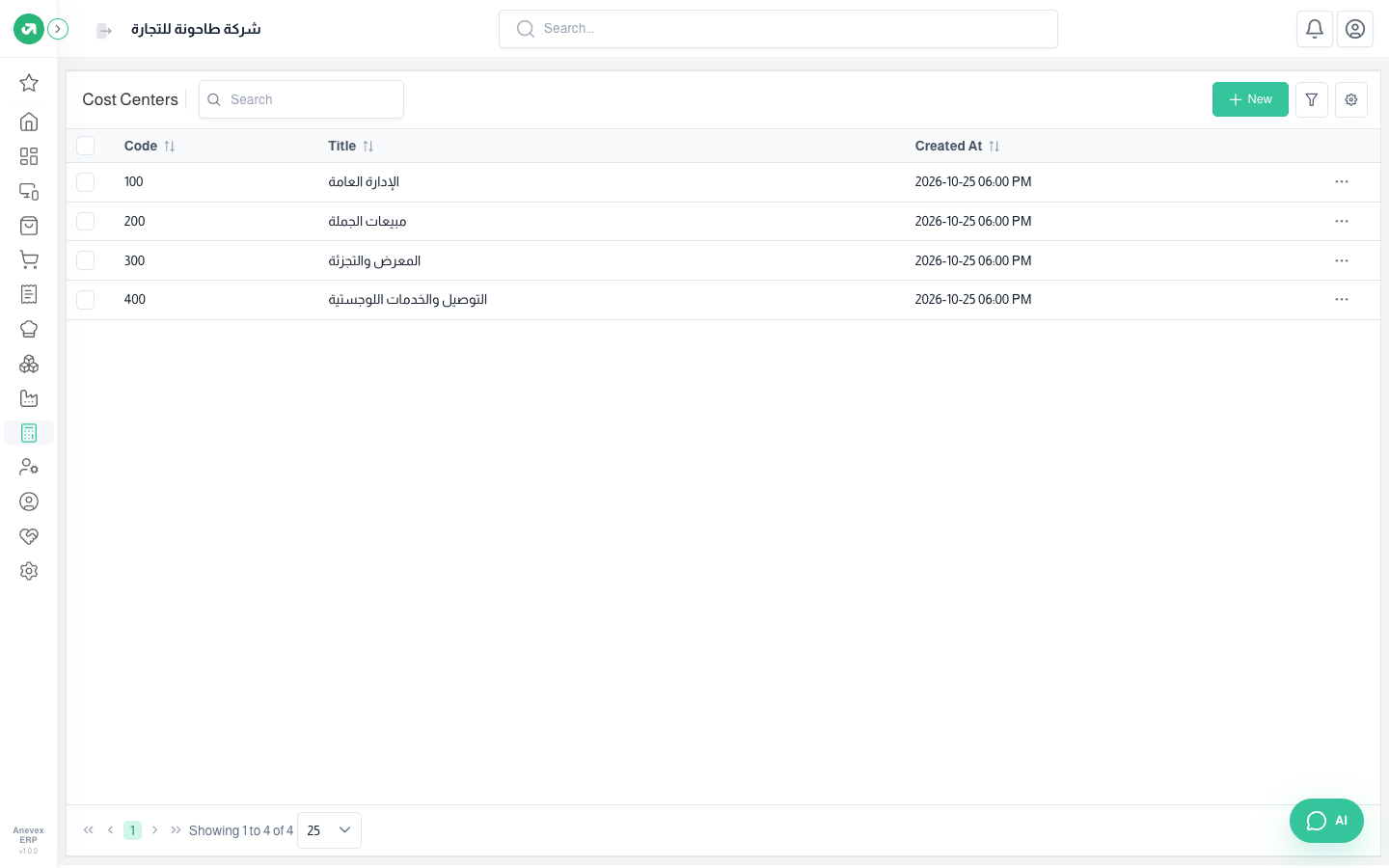Open the AI chat button
The width and height of the screenshot is (1389, 868).
point(1326,821)
